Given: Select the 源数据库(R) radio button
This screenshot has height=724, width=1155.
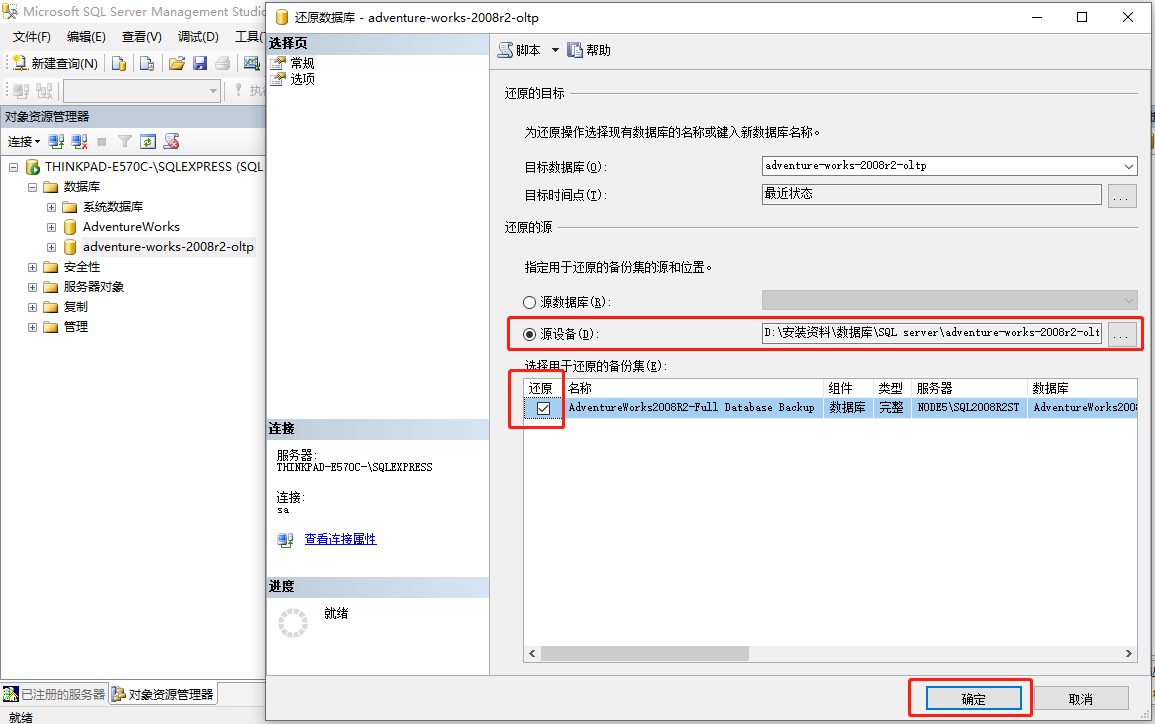Looking at the screenshot, I should point(529,303).
